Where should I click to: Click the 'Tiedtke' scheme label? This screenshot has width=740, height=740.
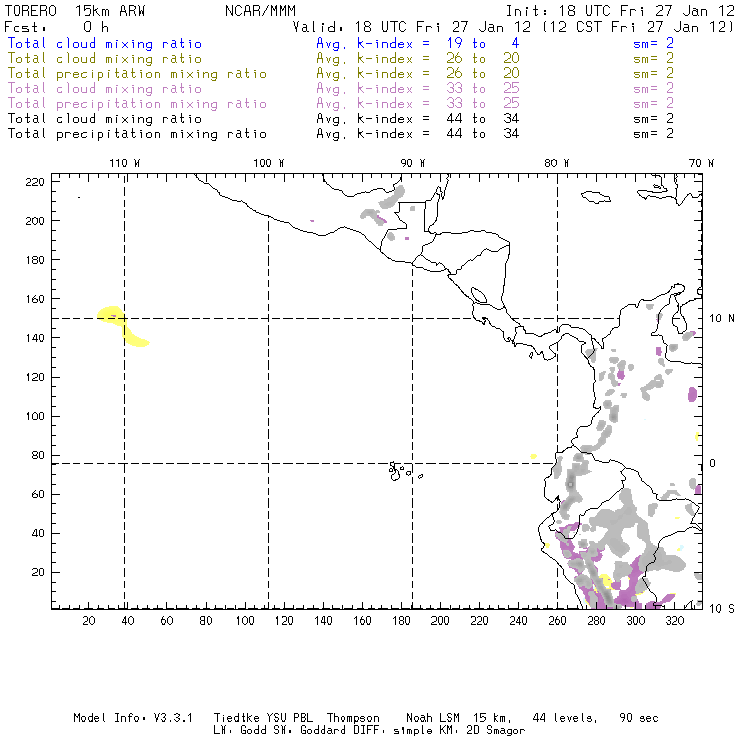(236, 718)
